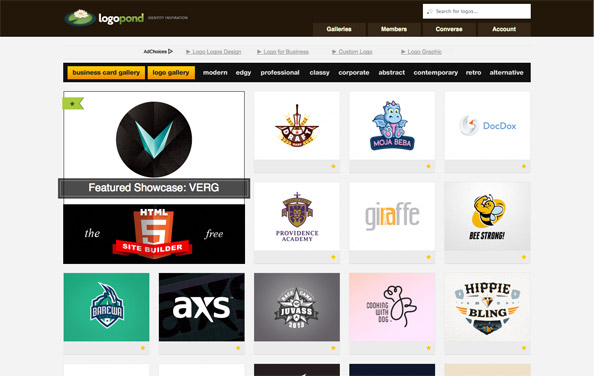
Task: Open the Galleries tab
Action: [x=339, y=29]
